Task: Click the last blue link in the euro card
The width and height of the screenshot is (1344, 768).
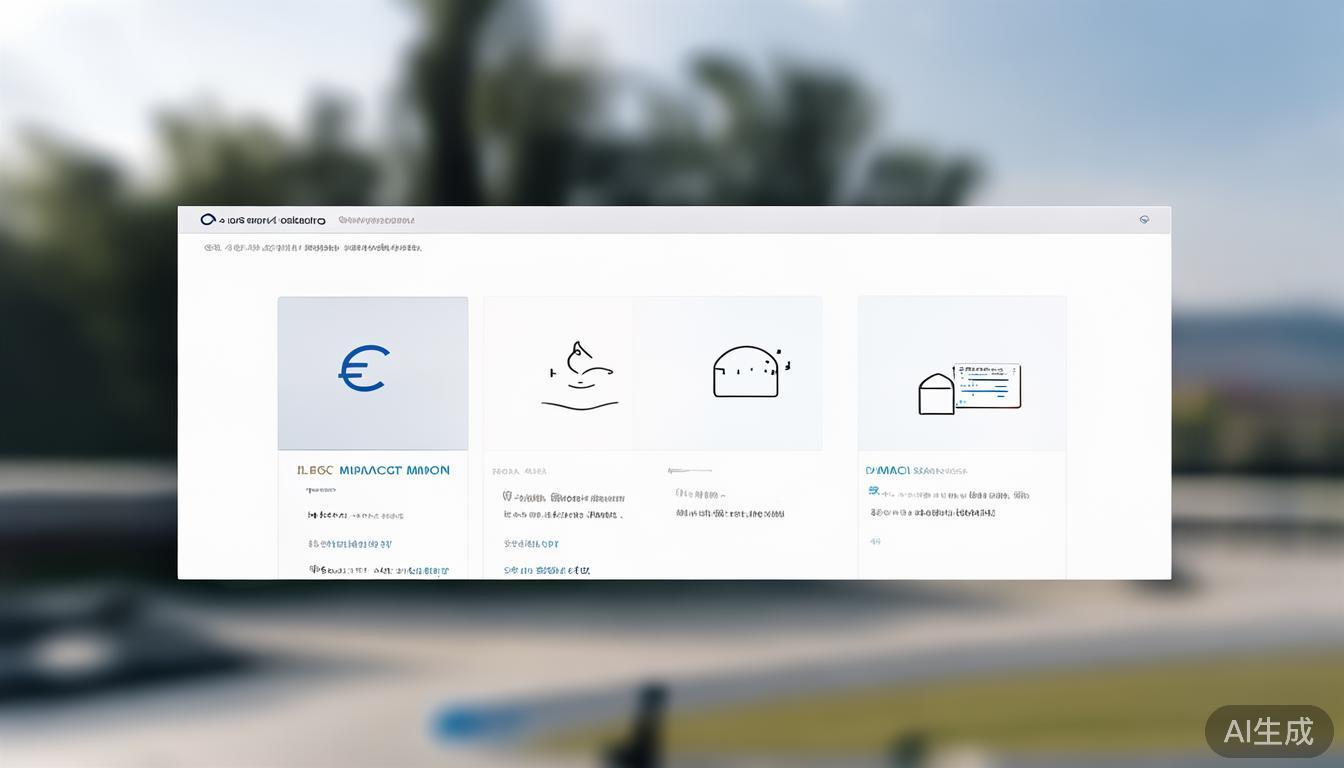Action: coord(379,571)
